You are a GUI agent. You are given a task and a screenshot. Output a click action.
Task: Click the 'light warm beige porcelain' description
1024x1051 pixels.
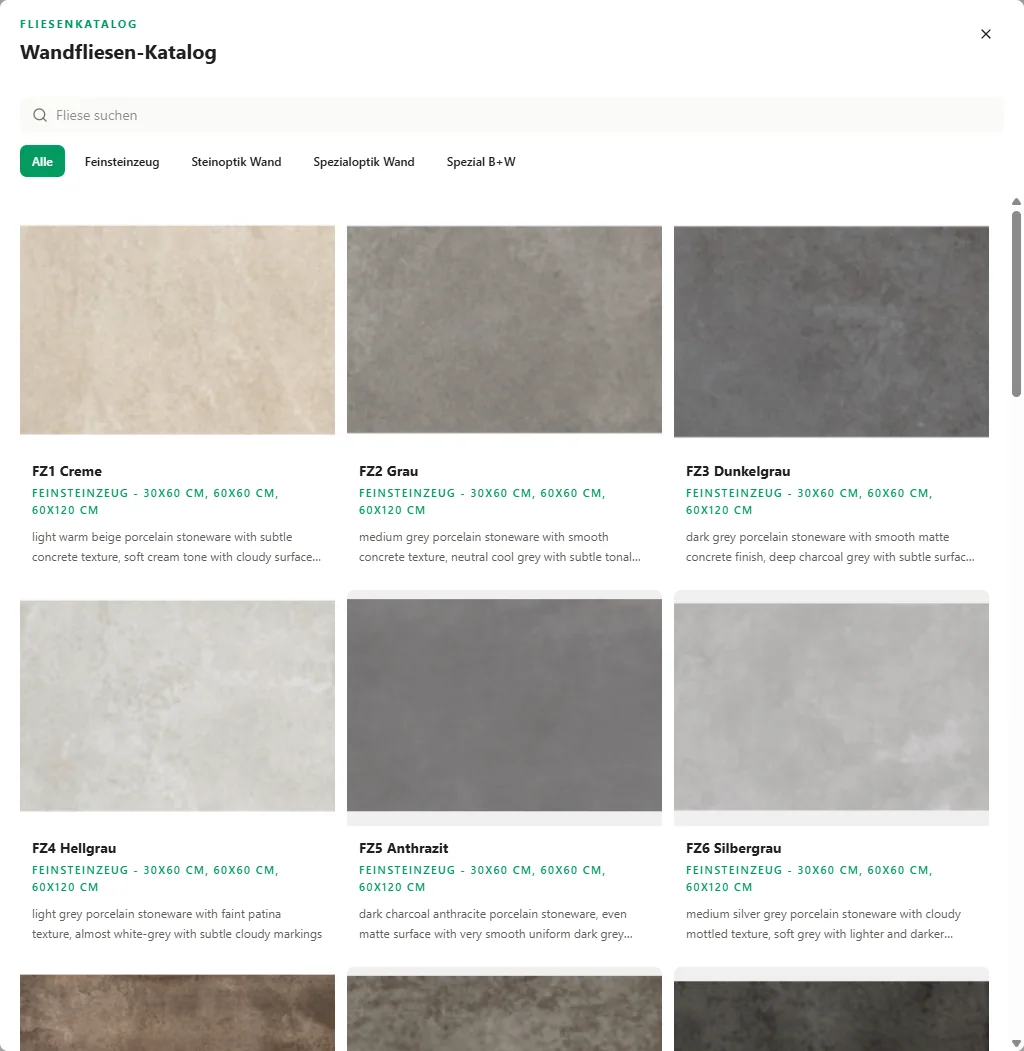click(x=176, y=547)
